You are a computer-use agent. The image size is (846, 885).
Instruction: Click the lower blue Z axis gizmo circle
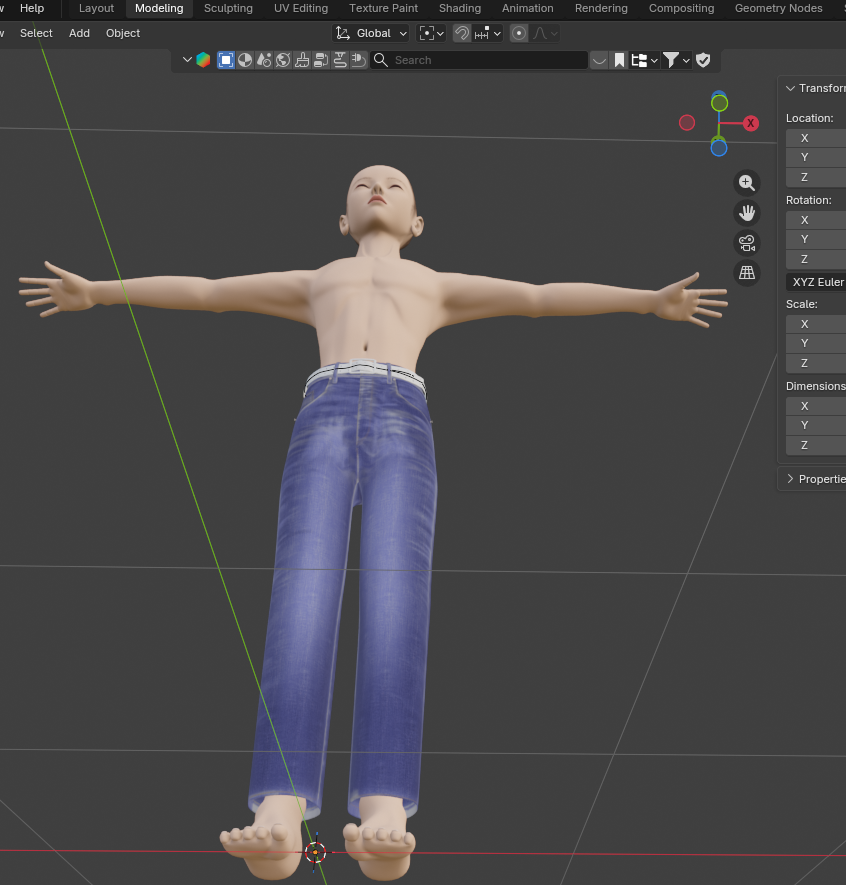718,148
